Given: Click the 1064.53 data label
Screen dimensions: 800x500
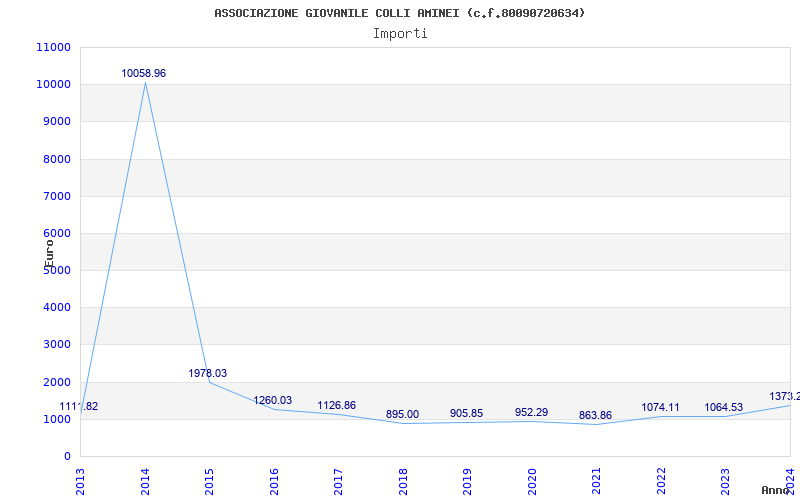Looking at the screenshot, I should [x=723, y=408].
